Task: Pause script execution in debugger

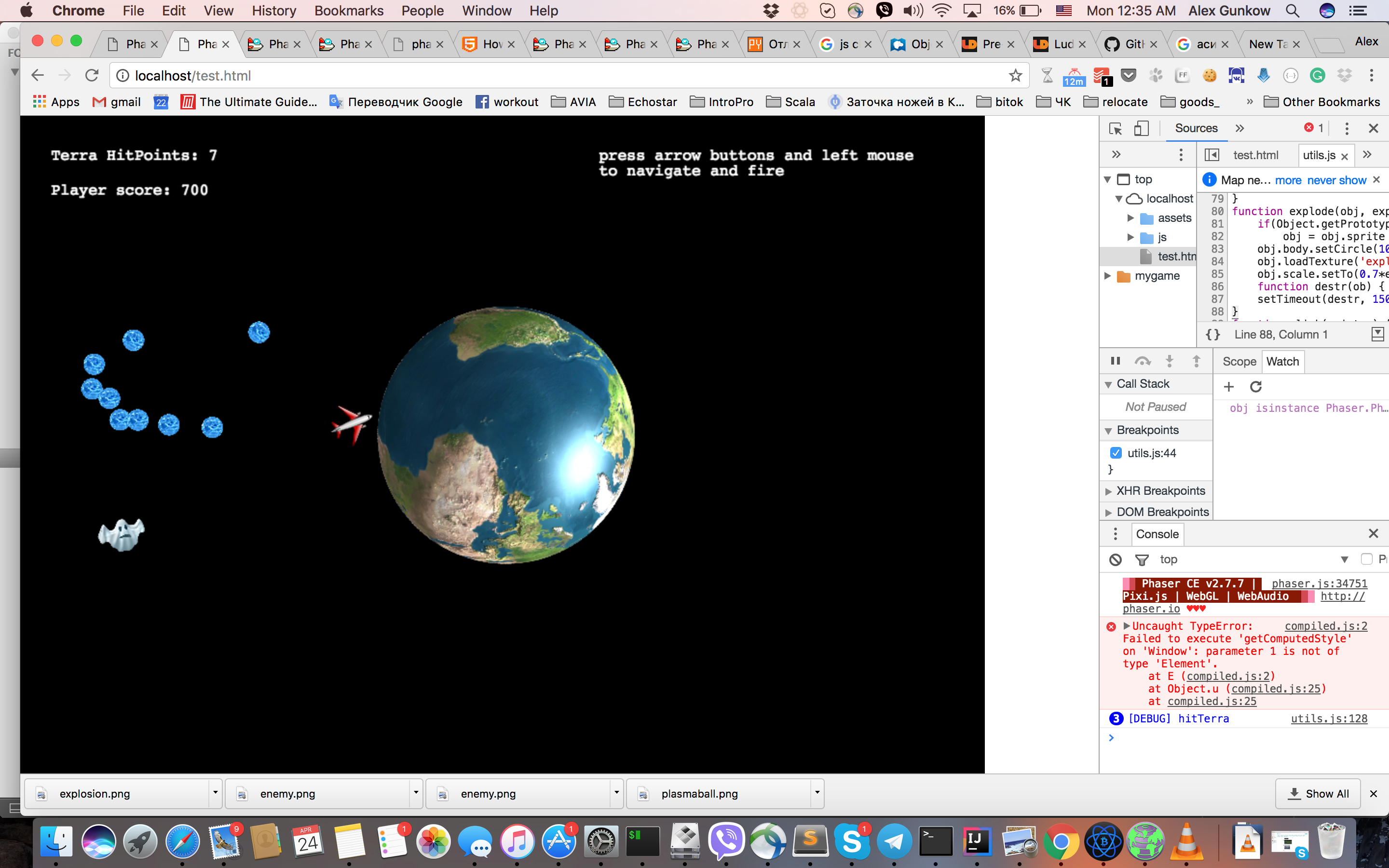Action: (x=1115, y=361)
